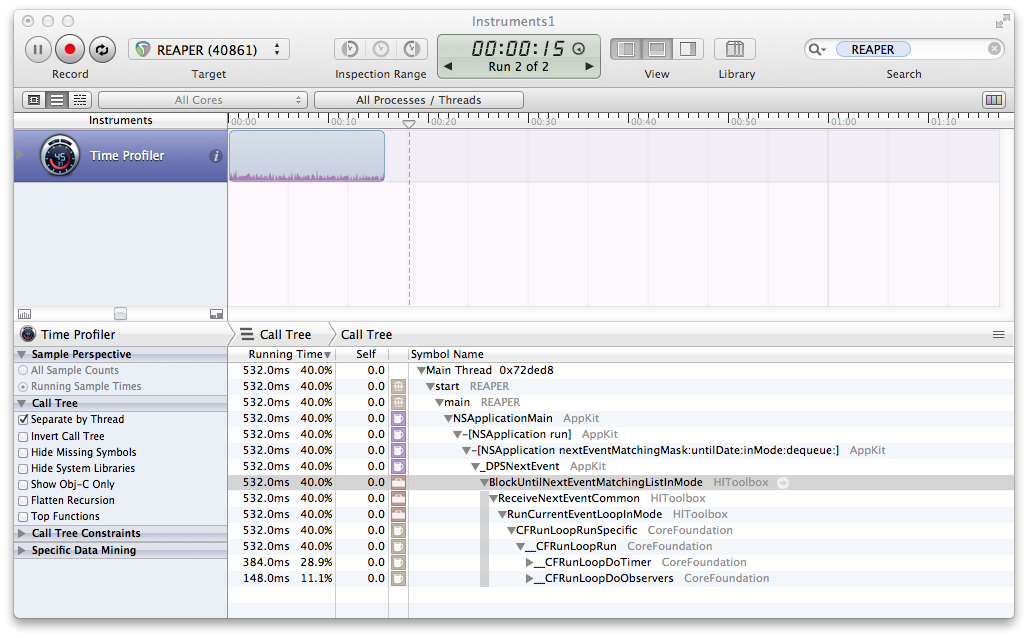Click the Time Profiler instrument info icon
Image resolution: width=1028 pixels, height=638 pixels.
[x=215, y=156]
